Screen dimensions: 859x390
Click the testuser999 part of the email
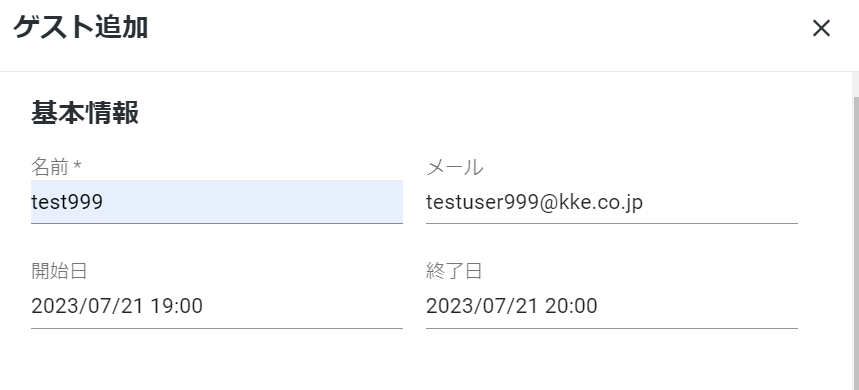point(483,202)
